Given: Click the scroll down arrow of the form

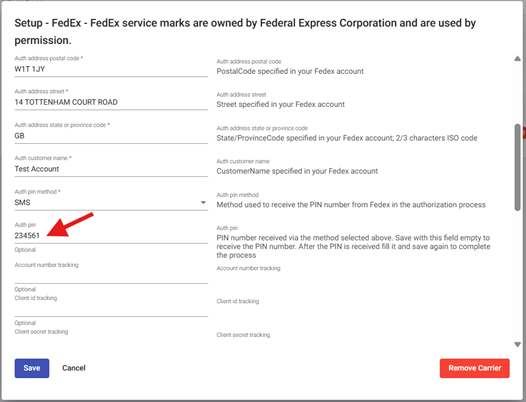Looking at the screenshot, I should pos(517,345).
